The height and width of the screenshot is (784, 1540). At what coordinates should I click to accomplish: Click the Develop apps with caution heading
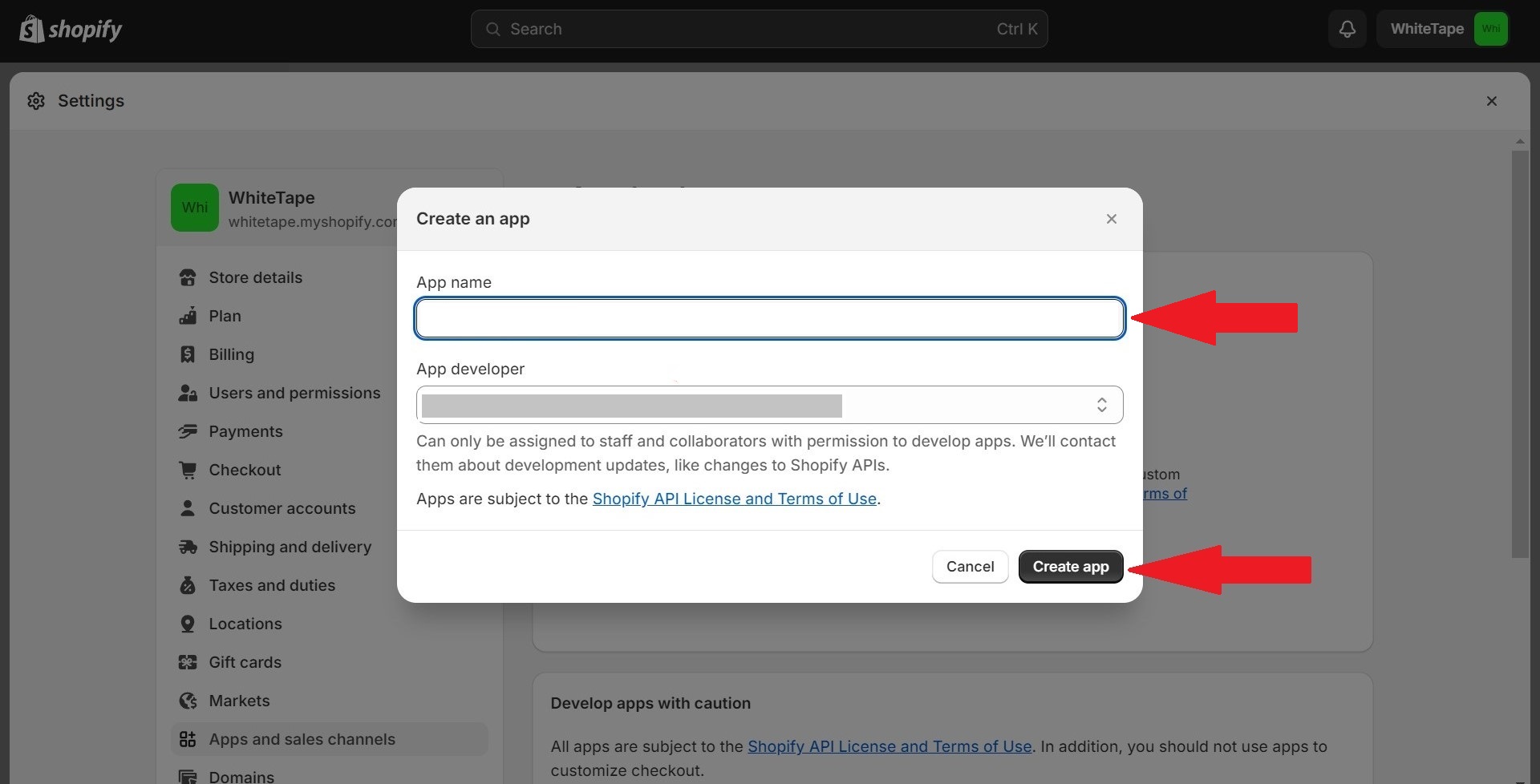(650, 703)
